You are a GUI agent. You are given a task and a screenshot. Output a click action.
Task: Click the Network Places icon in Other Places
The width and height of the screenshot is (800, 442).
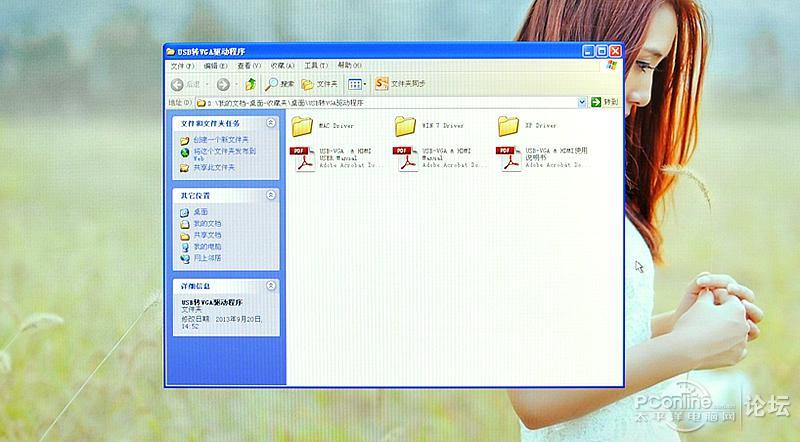185,259
